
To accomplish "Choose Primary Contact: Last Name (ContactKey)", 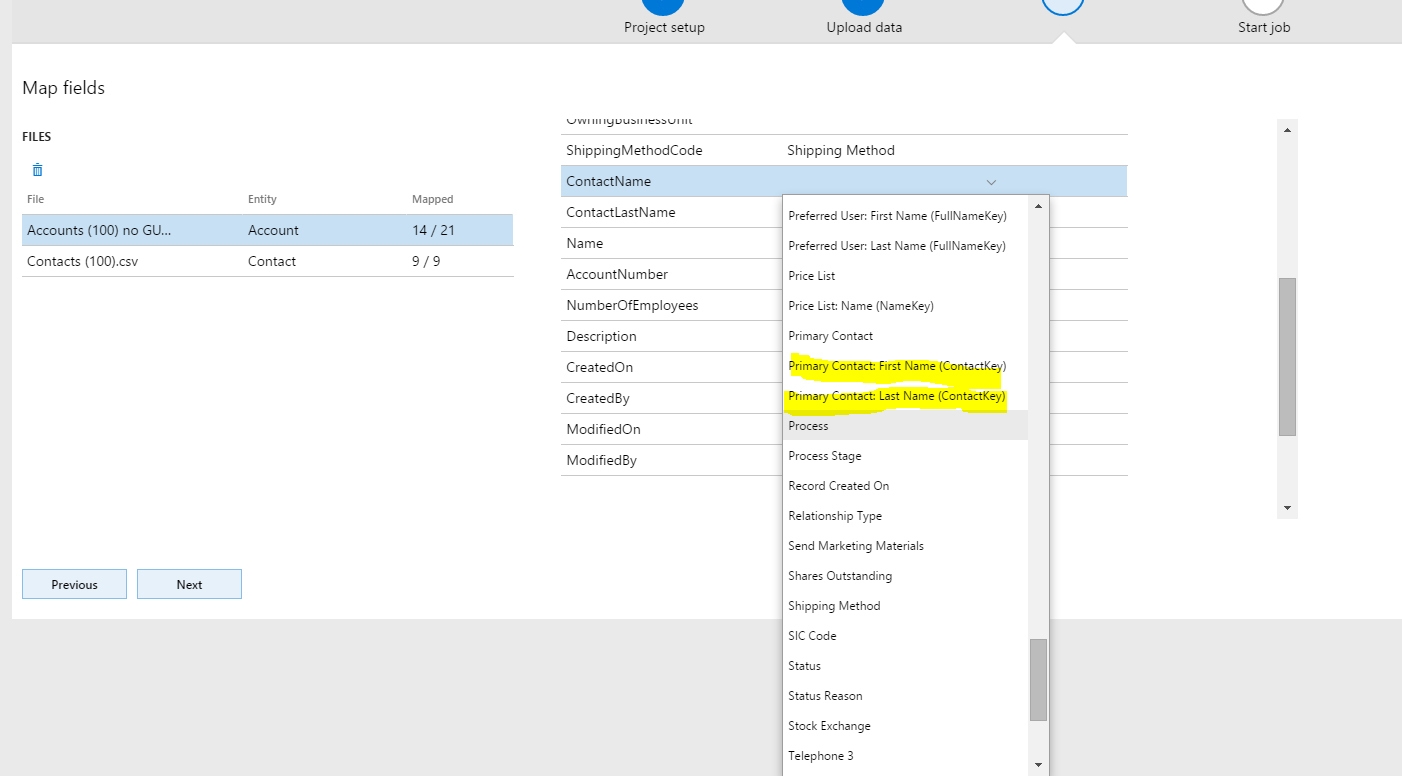I will click(x=896, y=396).
